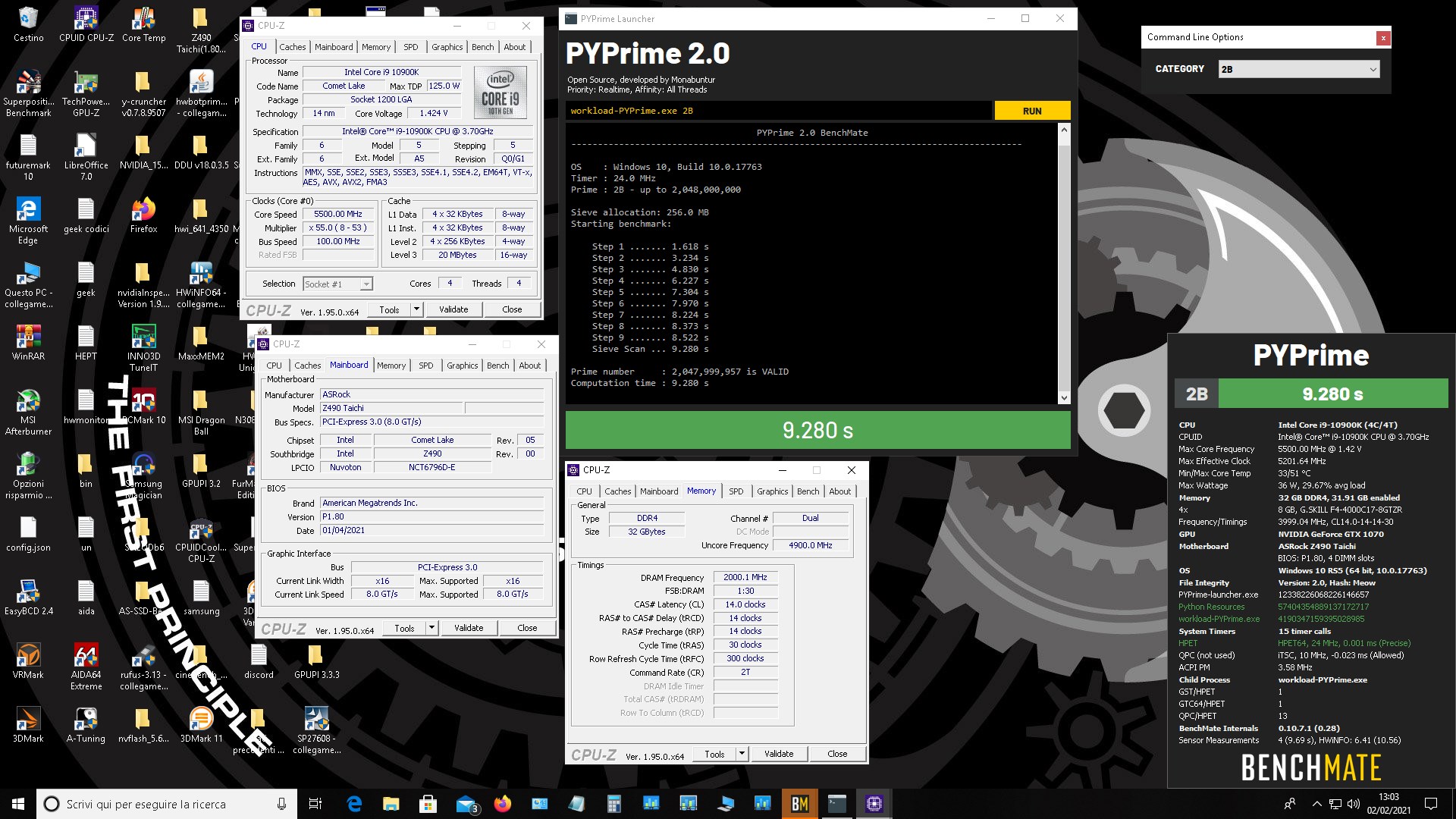Open the A-Tuning desktop icon

[86, 725]
